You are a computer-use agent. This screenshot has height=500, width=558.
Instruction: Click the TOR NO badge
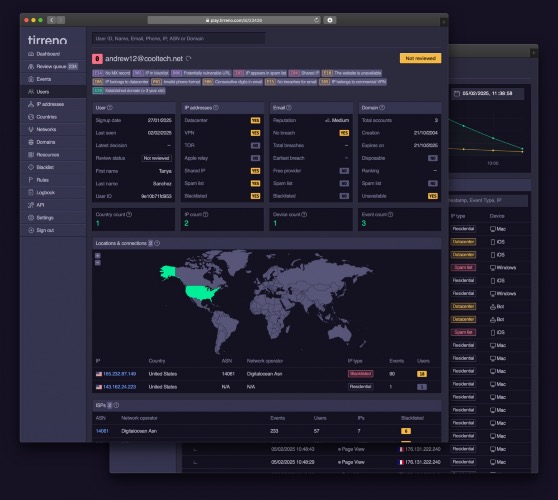(256, 146)
